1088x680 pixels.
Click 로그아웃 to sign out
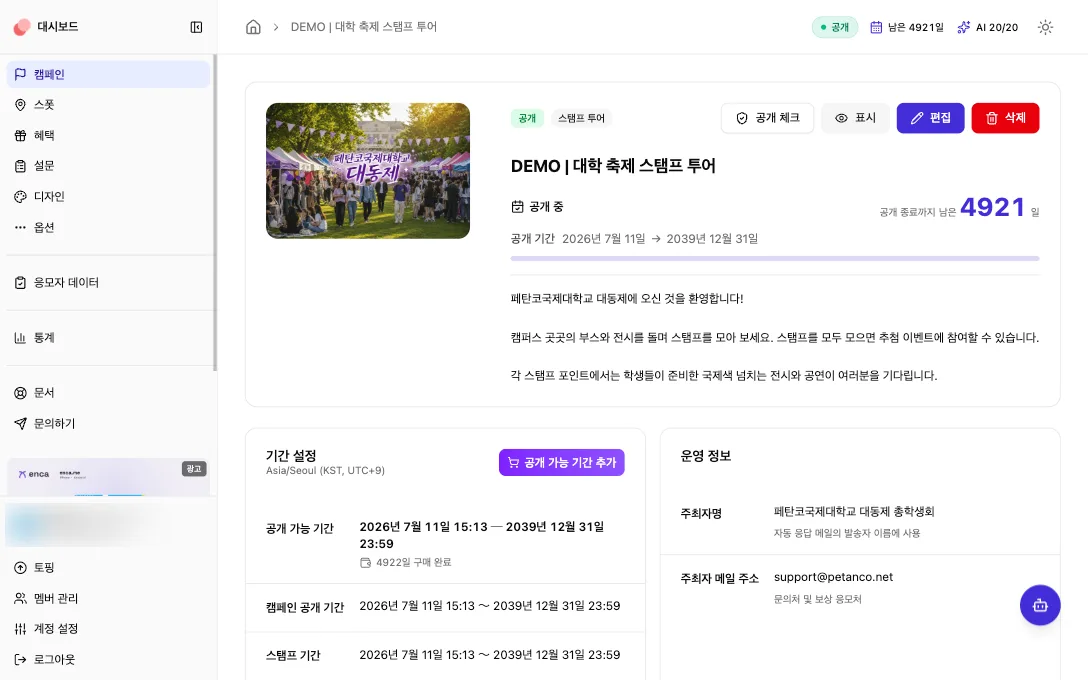point(108,659)
